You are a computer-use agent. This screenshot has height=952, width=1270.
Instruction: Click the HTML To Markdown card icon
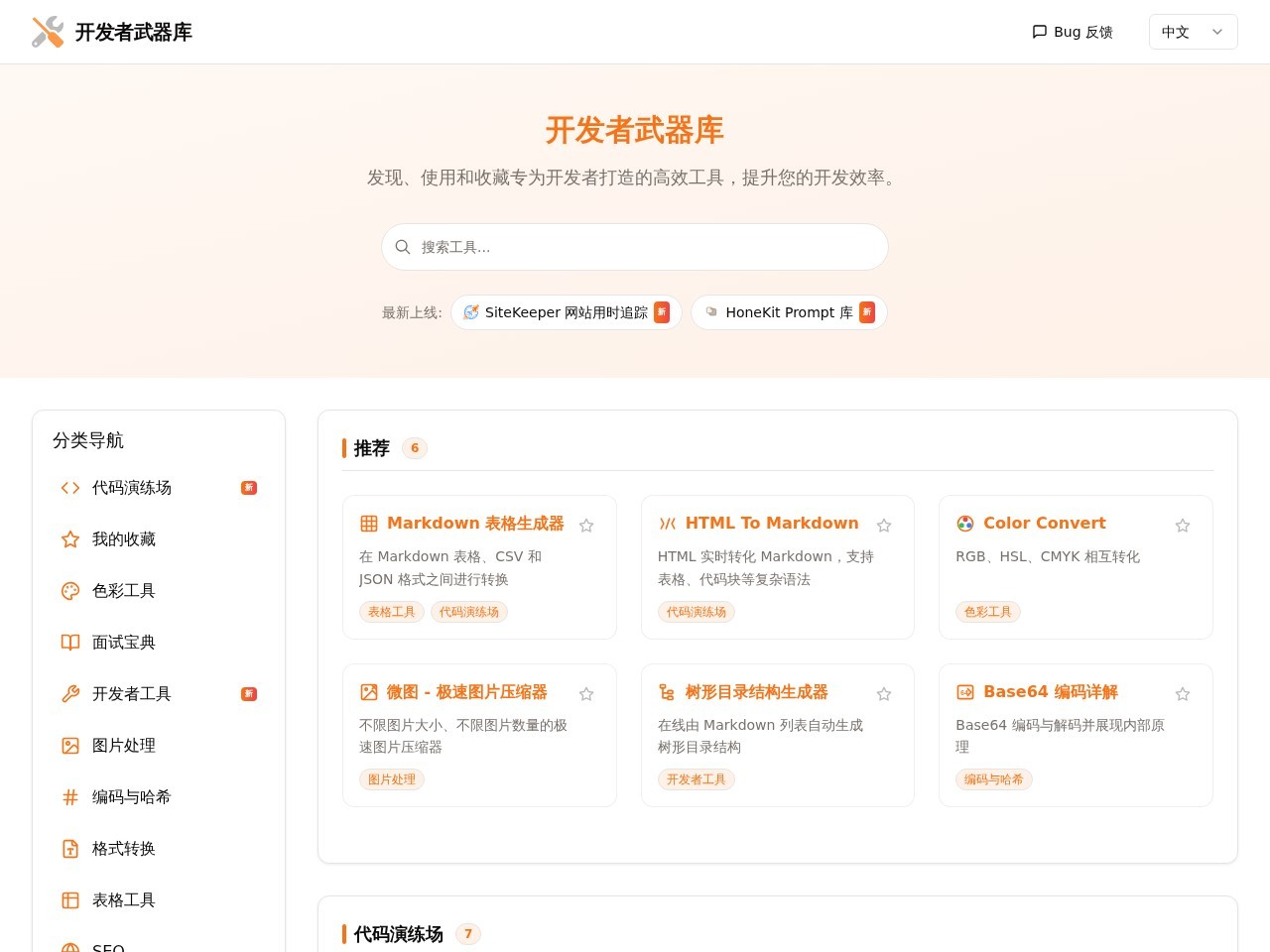coord(668,524)
